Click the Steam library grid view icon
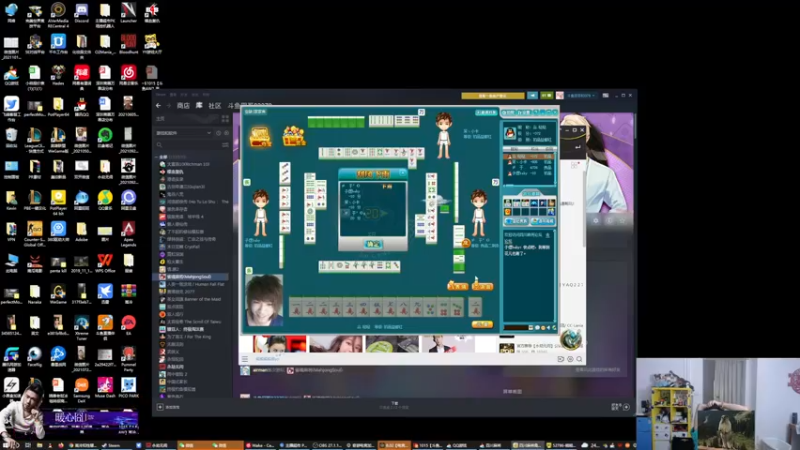 click(225, 118)
